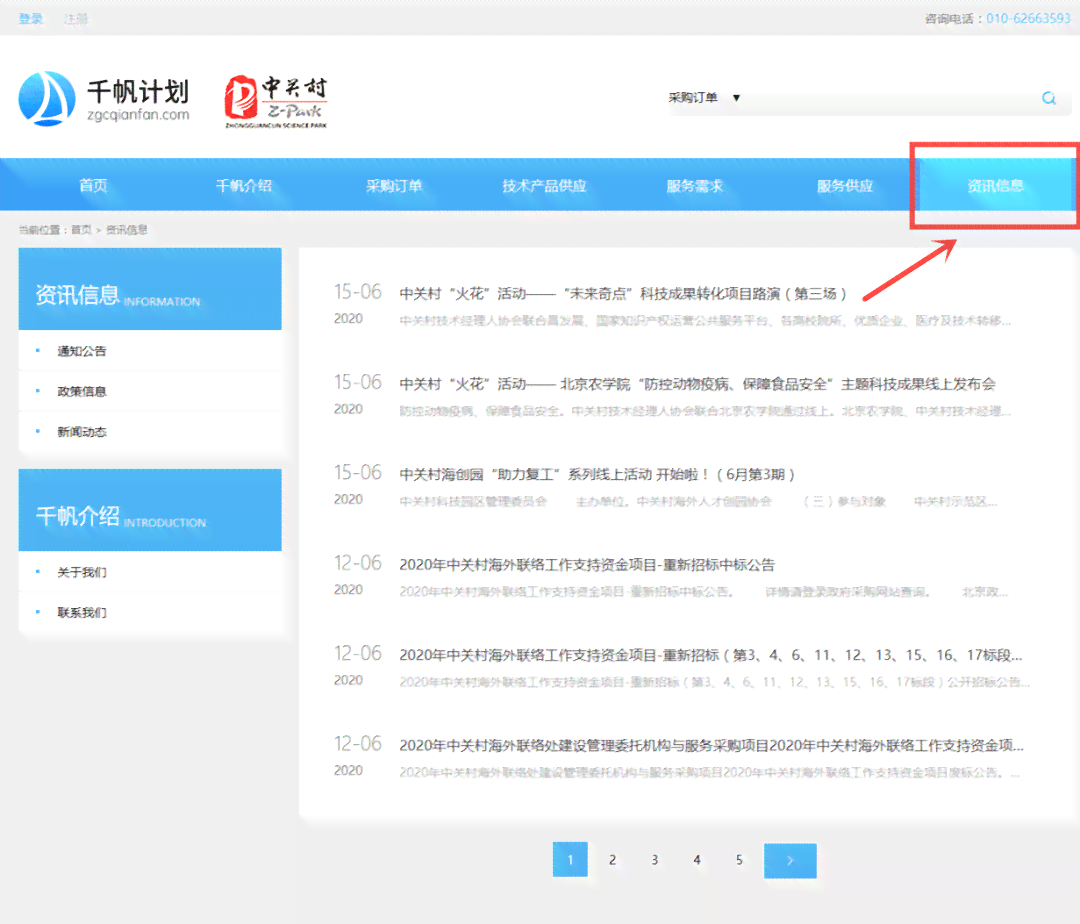Select pagination page 1
Image resolution: width=1080 pixels, height=924 pixels.
[x=570, y=859]
